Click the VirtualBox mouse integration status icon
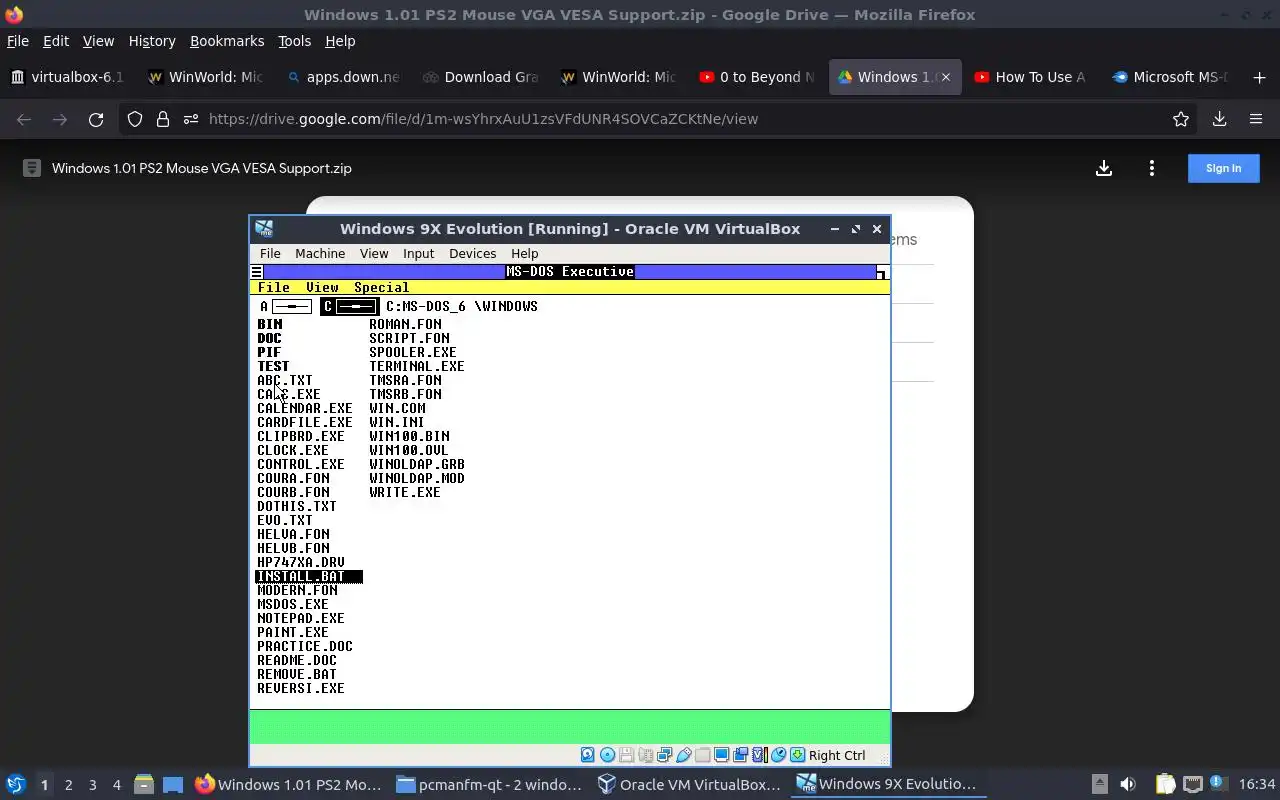 pos(778,755)
